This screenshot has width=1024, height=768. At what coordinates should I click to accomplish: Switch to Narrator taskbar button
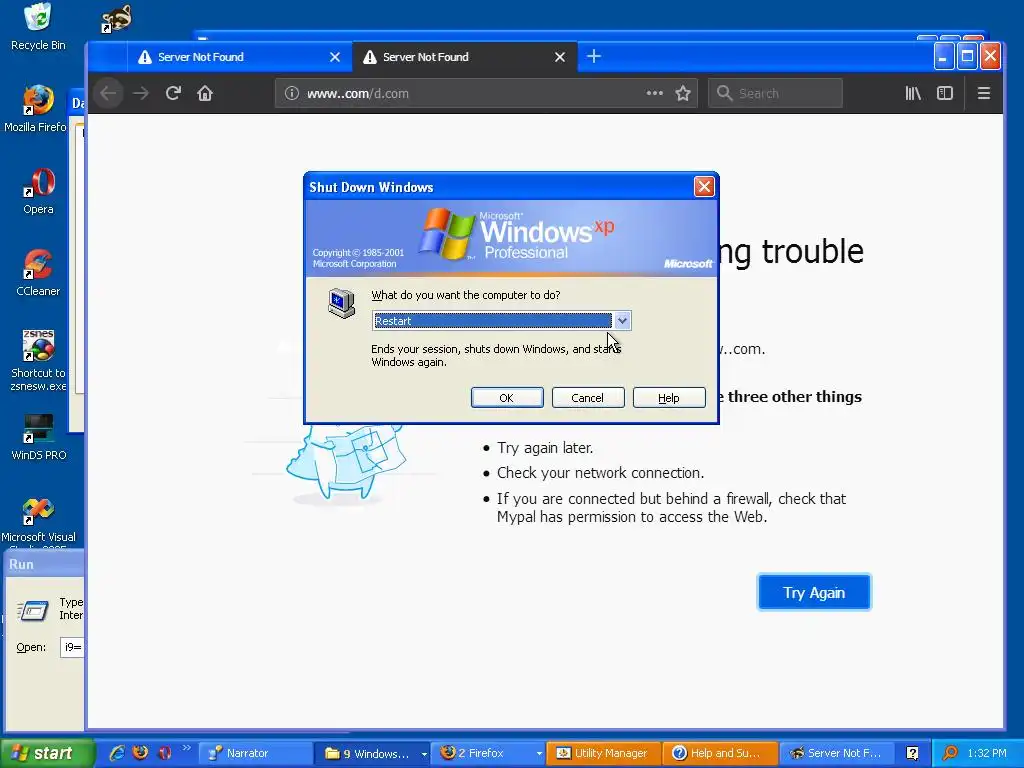tap(255, 753)
